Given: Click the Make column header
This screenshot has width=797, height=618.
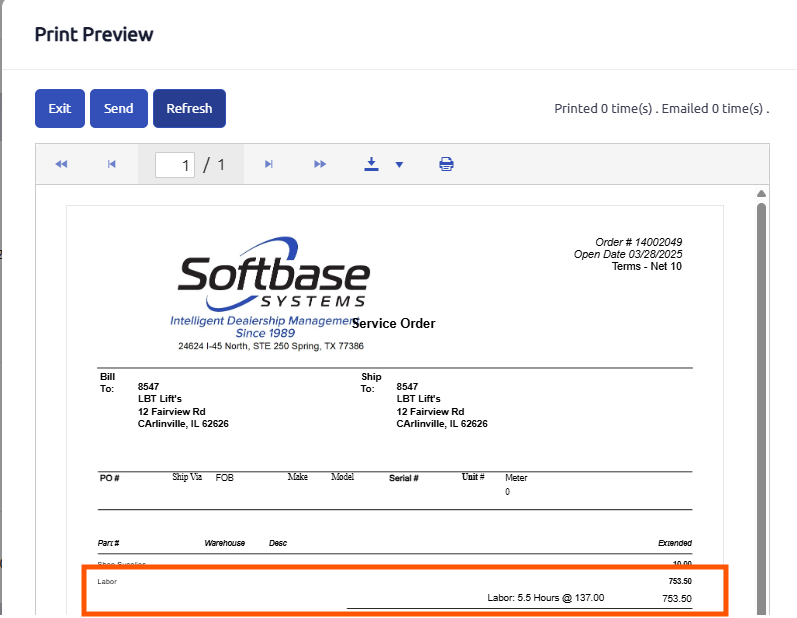Looking at the screenshot, I should pos(297,477).
